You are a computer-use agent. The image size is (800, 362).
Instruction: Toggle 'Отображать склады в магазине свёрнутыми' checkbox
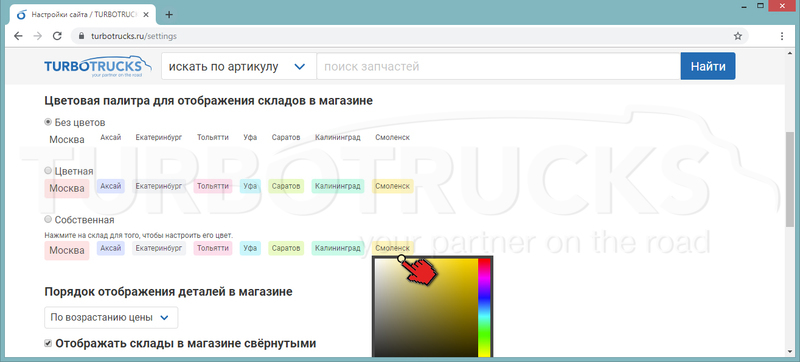click(x=48, y=344)
